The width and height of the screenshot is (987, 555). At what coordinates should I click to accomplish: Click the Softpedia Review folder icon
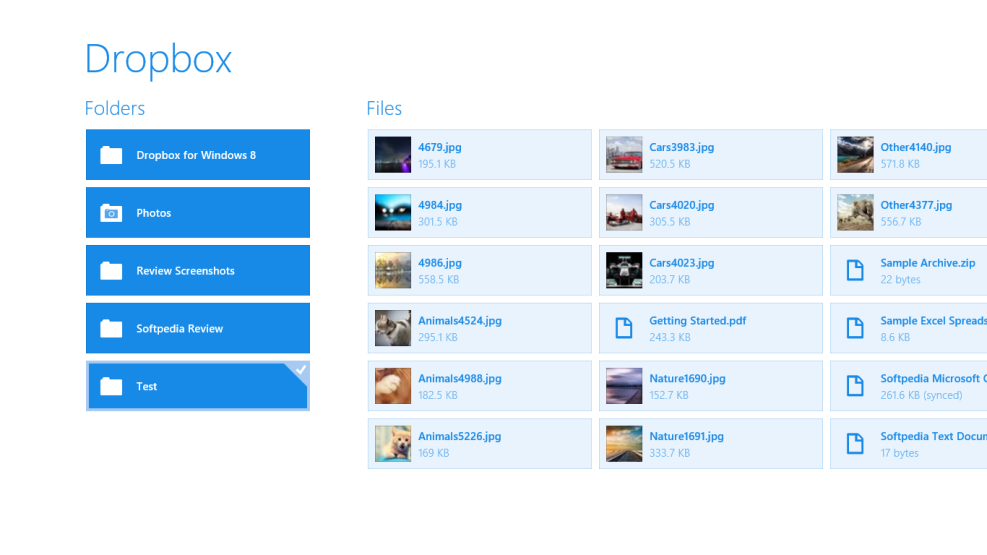click(111, 328)
